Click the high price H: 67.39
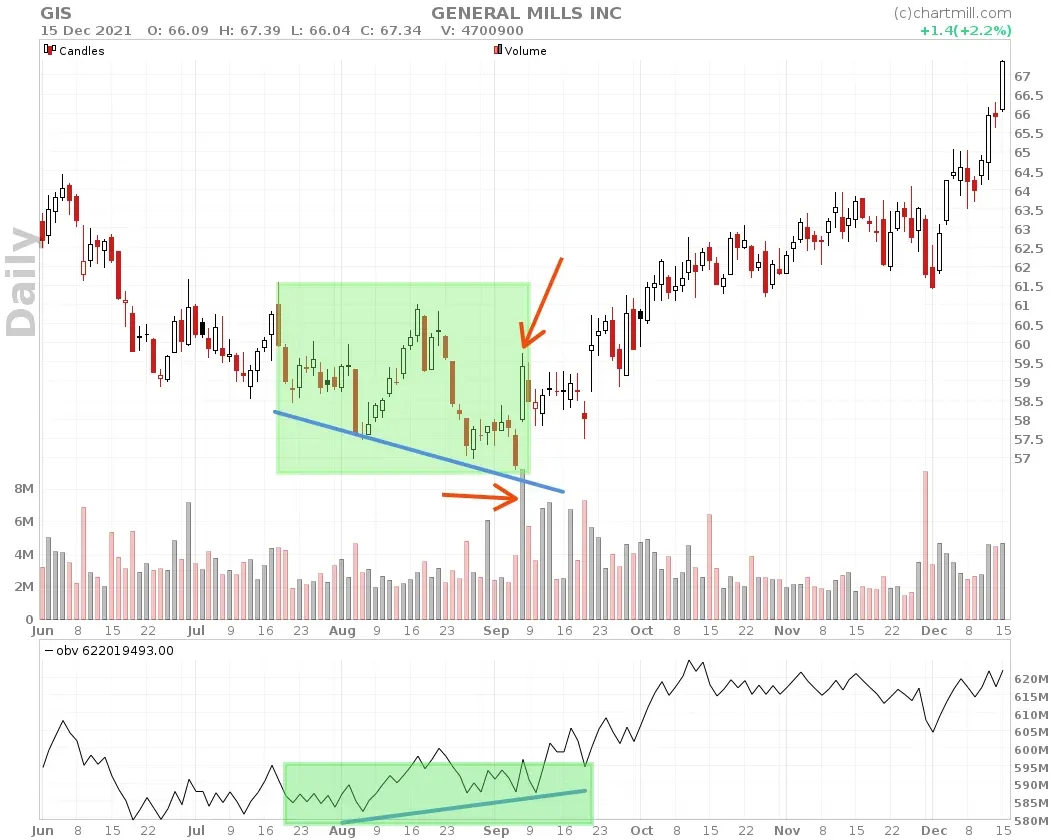 point(250,31)
